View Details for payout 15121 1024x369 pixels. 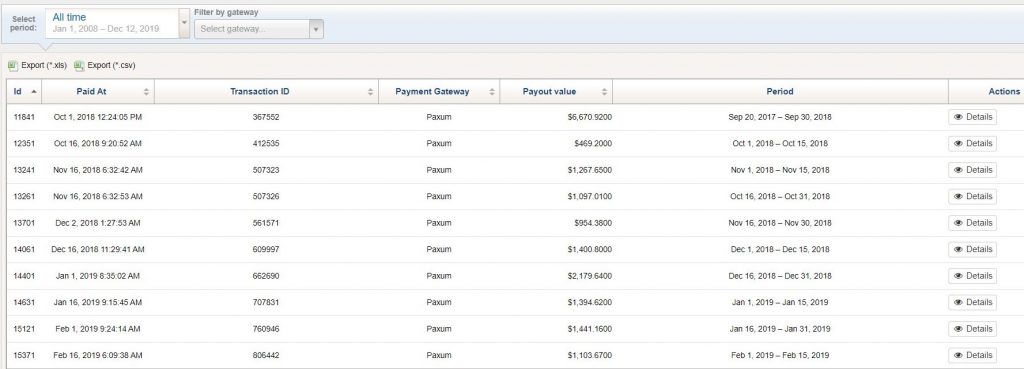coord(972,329)
